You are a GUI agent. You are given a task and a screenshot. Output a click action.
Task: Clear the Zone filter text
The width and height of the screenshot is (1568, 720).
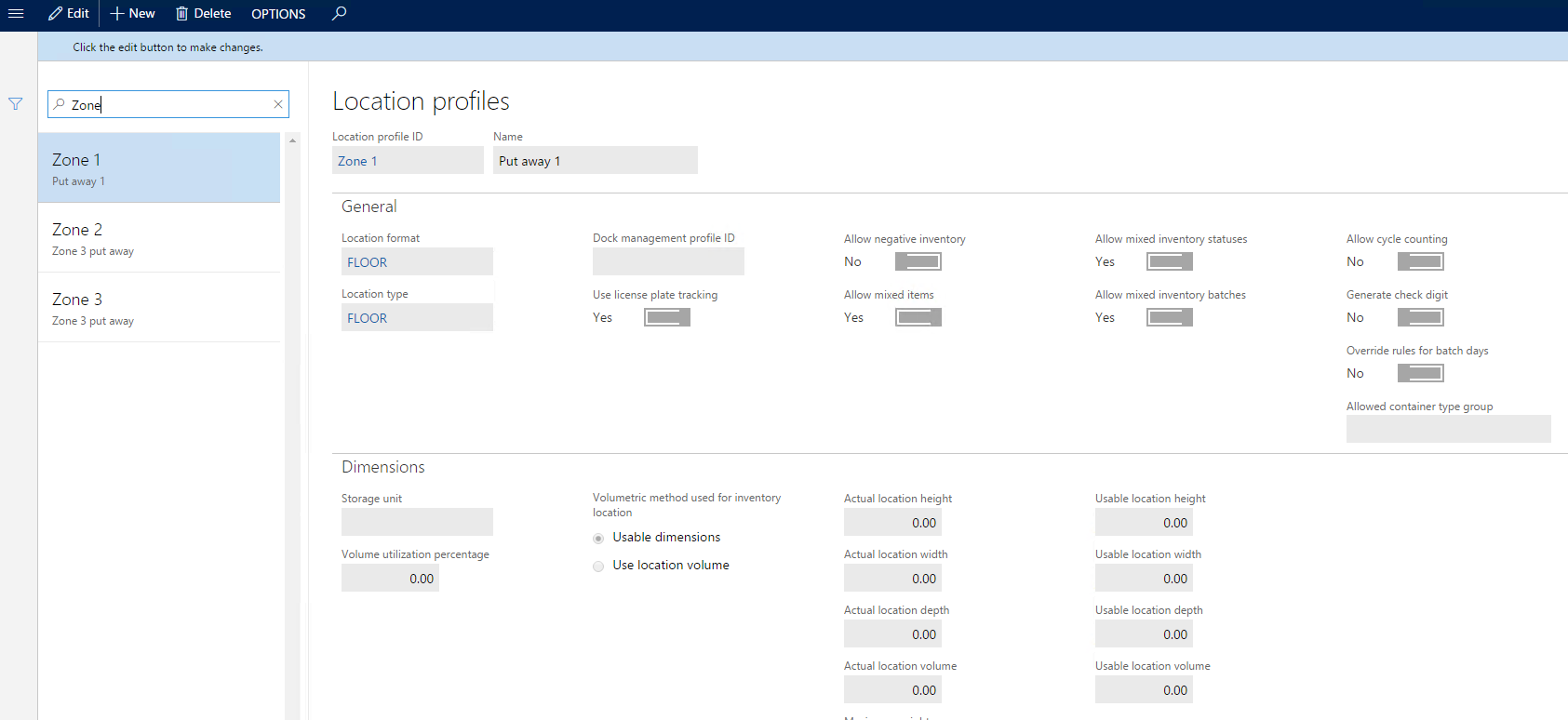(x=277, y=104)
